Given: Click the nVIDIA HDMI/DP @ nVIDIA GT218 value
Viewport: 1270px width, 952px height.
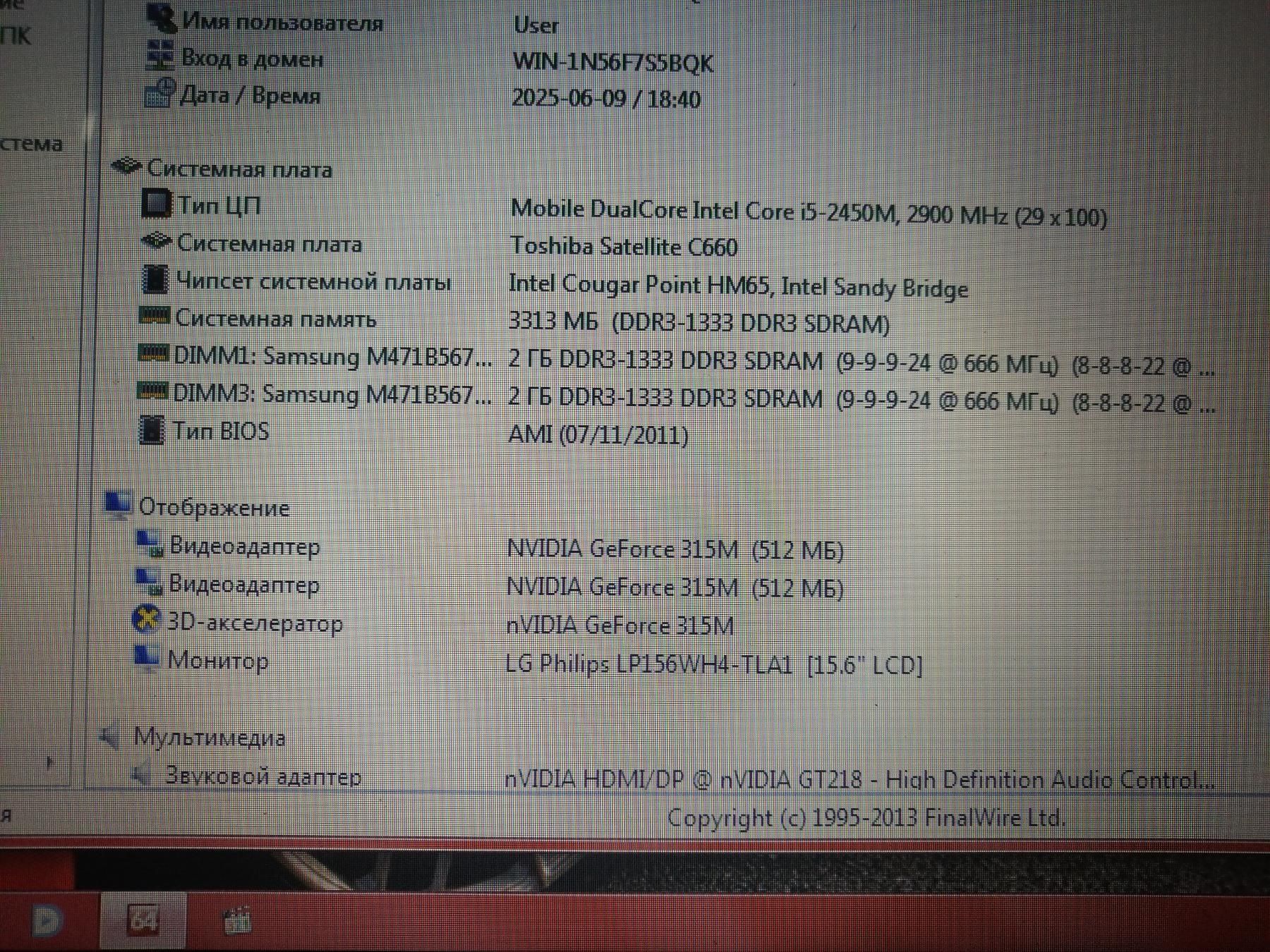Looking at the screenshot, I should pyautogui.click(x=860, y=780).
